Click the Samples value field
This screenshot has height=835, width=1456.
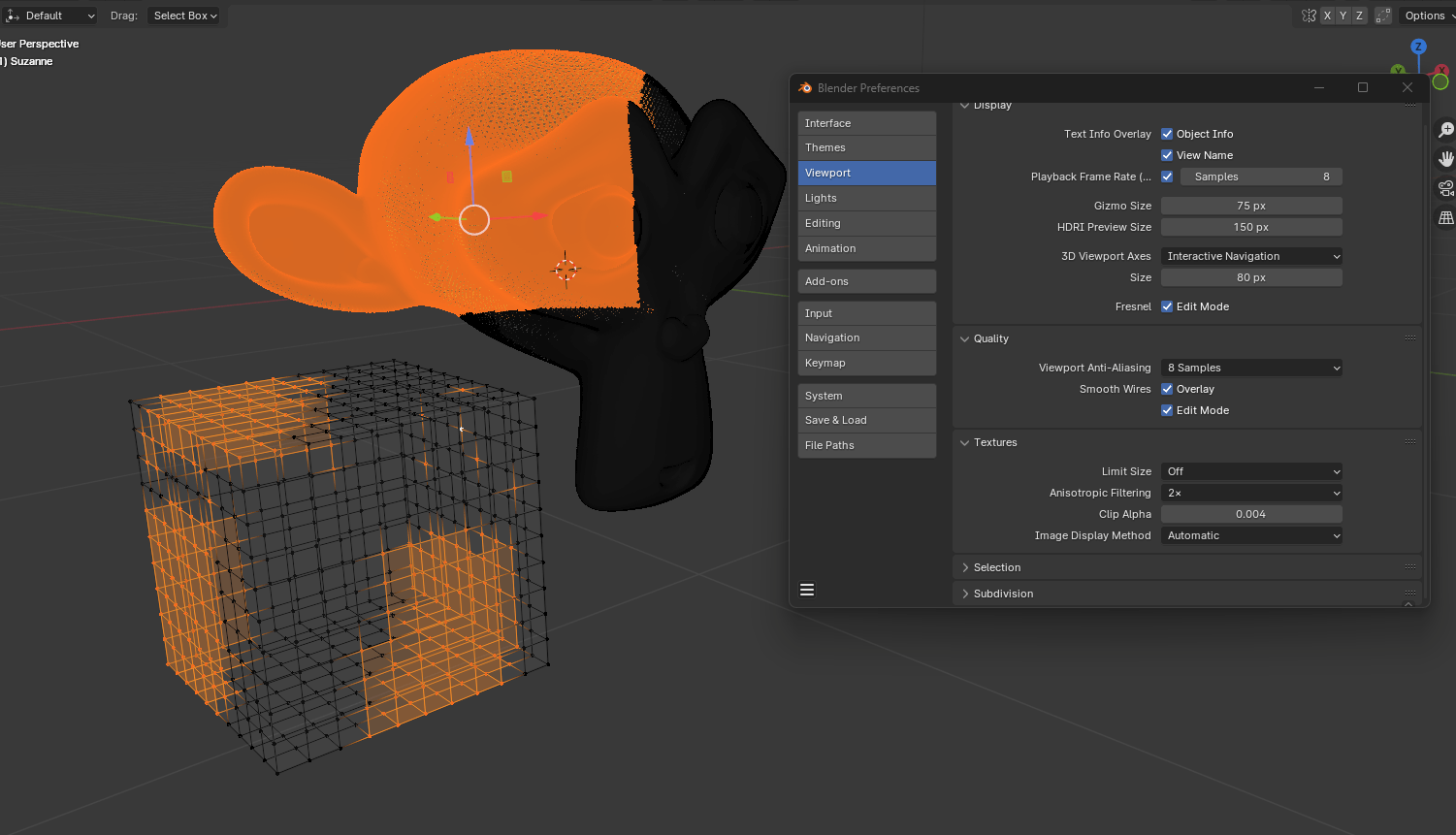pos(1261,177)
